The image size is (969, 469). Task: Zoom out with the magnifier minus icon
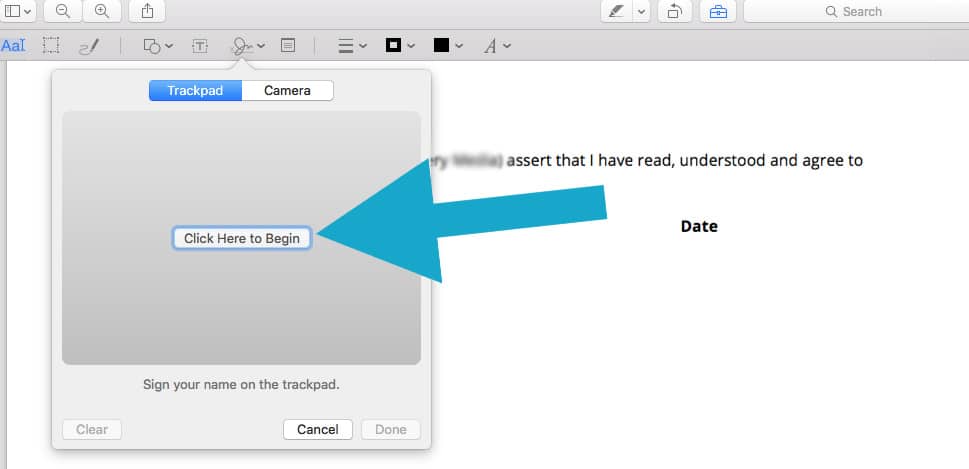click(62, 11)
